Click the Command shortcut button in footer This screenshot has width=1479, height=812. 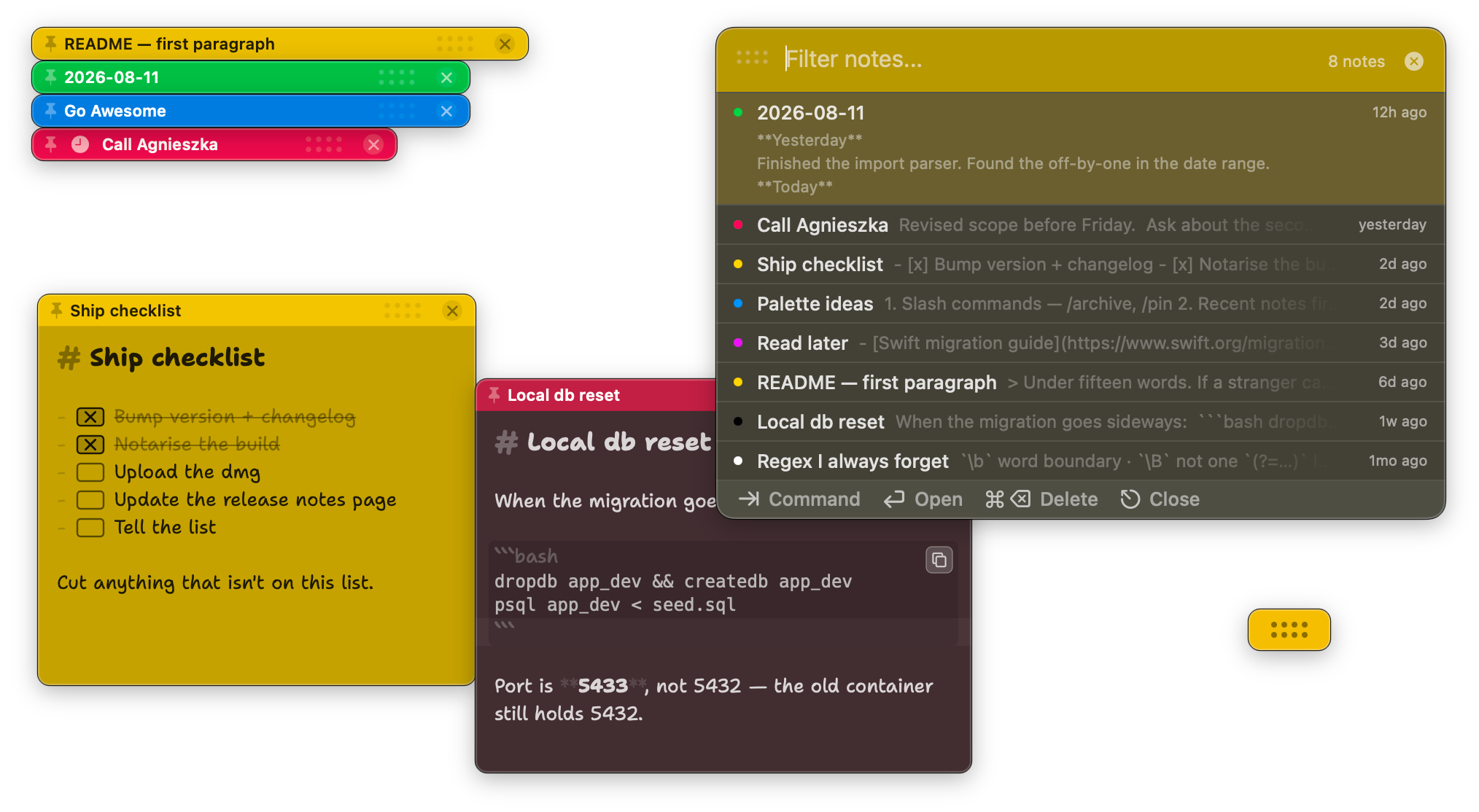[x=799, y=499]
